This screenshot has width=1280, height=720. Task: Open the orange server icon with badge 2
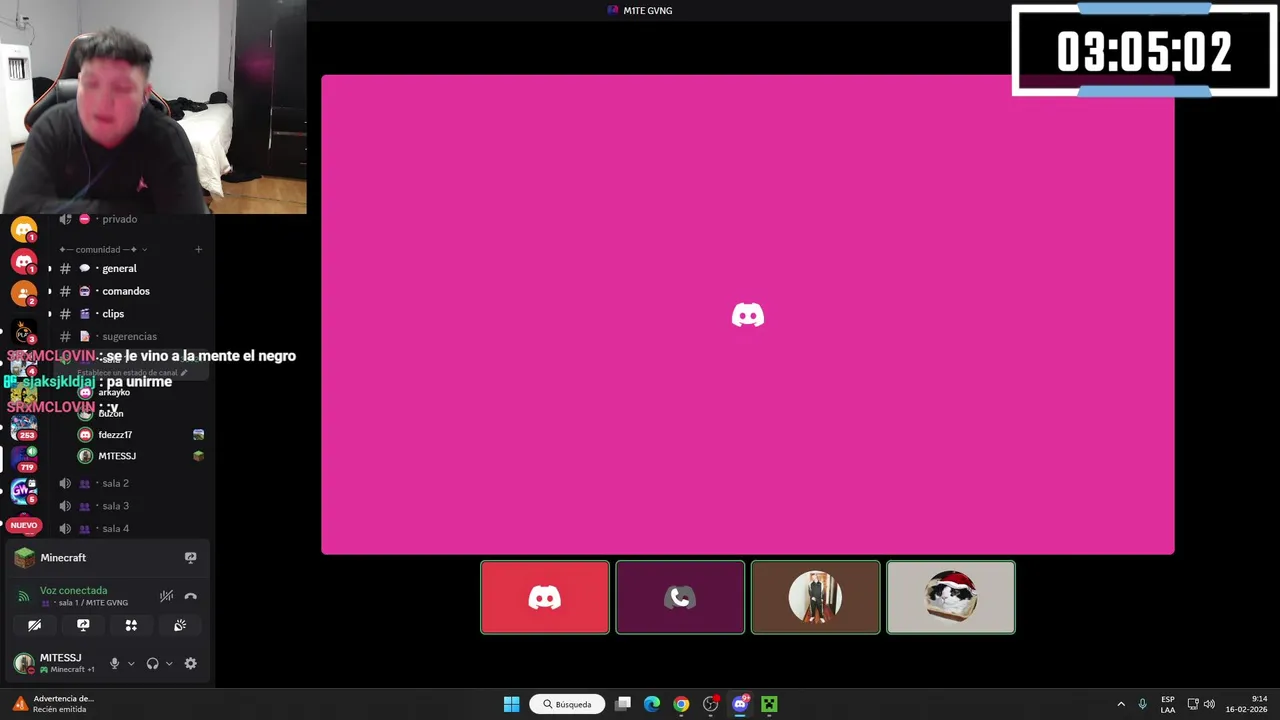pyautogui.click(x=24, y=293)
